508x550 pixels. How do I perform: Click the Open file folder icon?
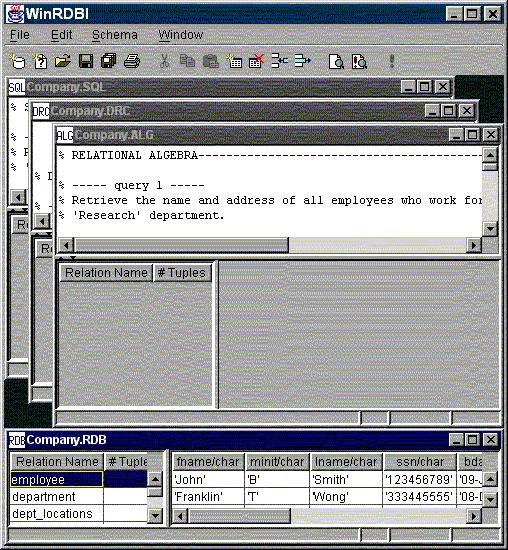63,61
